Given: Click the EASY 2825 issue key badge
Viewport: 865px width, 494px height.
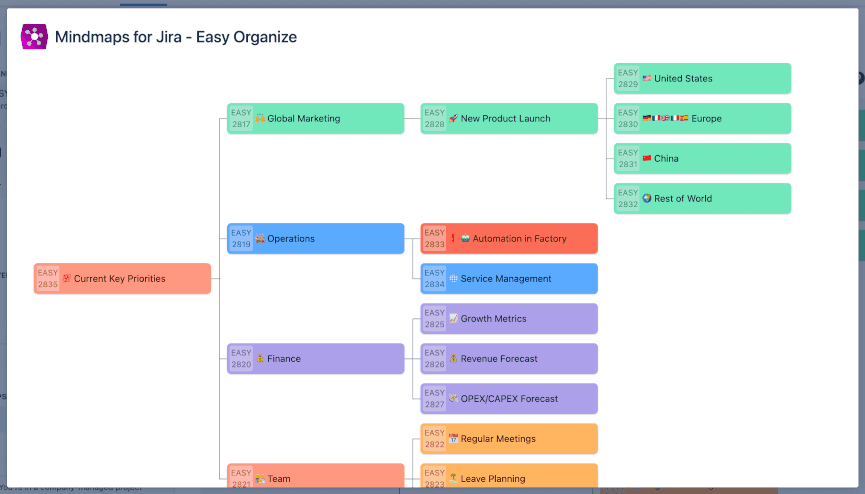Looking at the screenshot, I should [434, 318].
